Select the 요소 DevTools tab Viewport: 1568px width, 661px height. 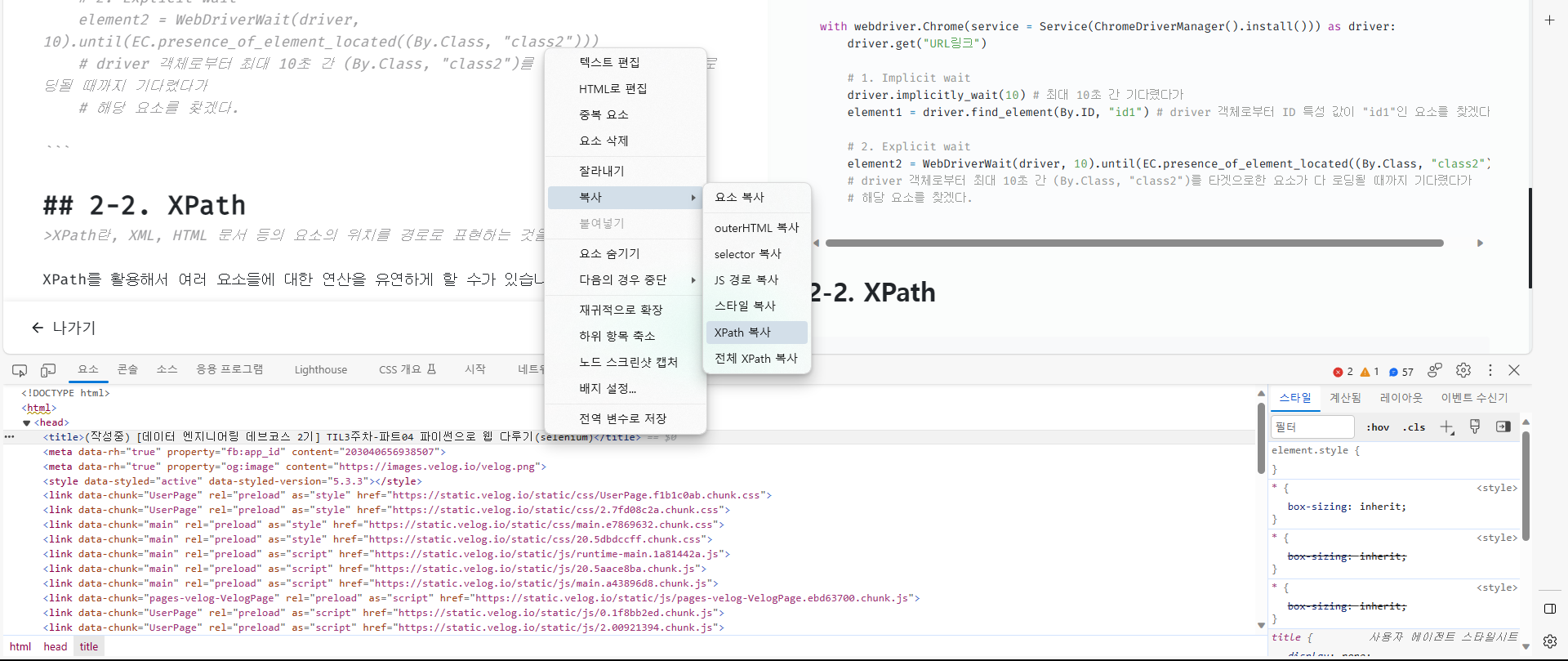coord(88,369)
